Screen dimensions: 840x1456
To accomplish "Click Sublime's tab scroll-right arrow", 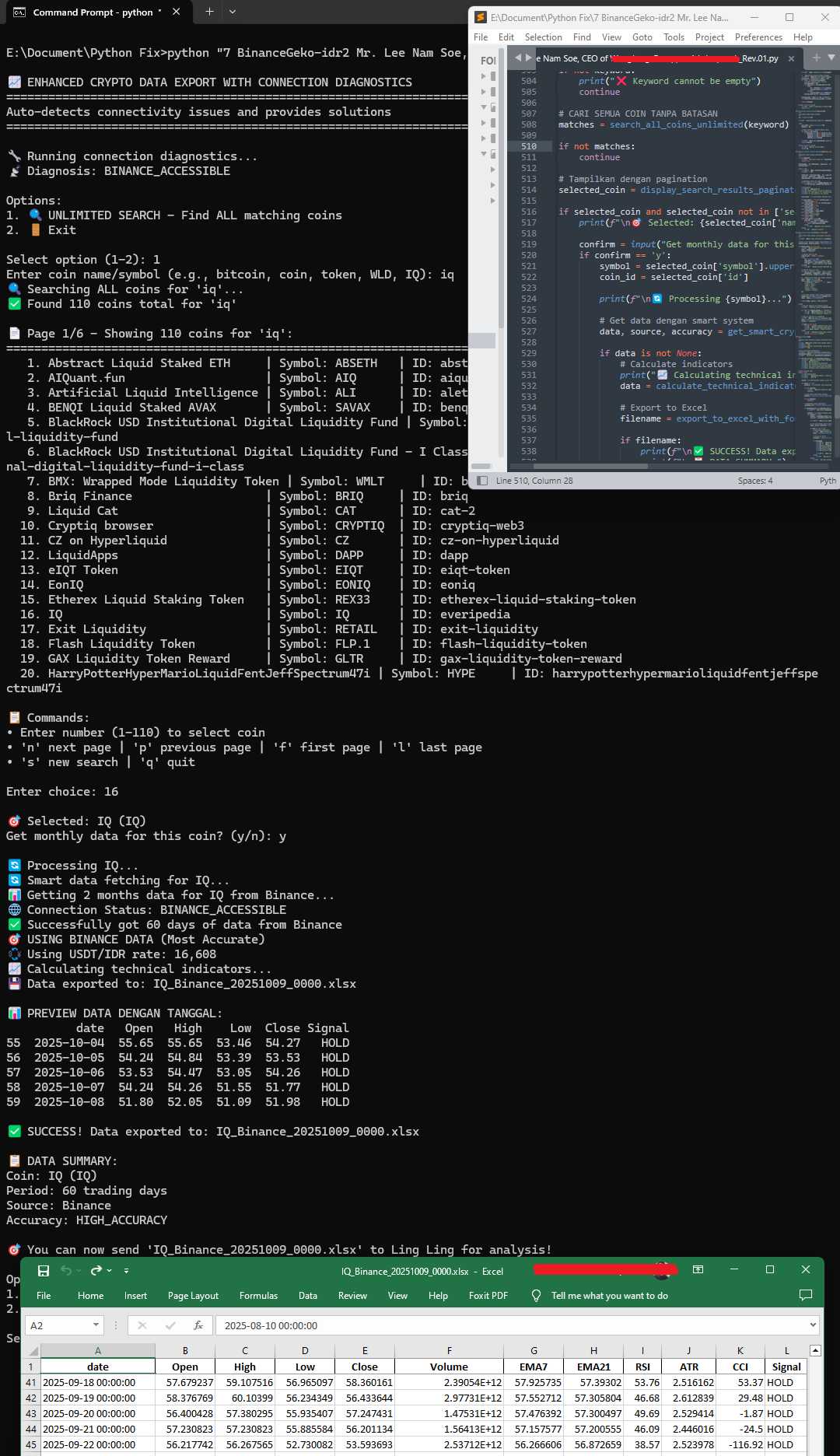I will pyautogui.click(x=529, y=58).
